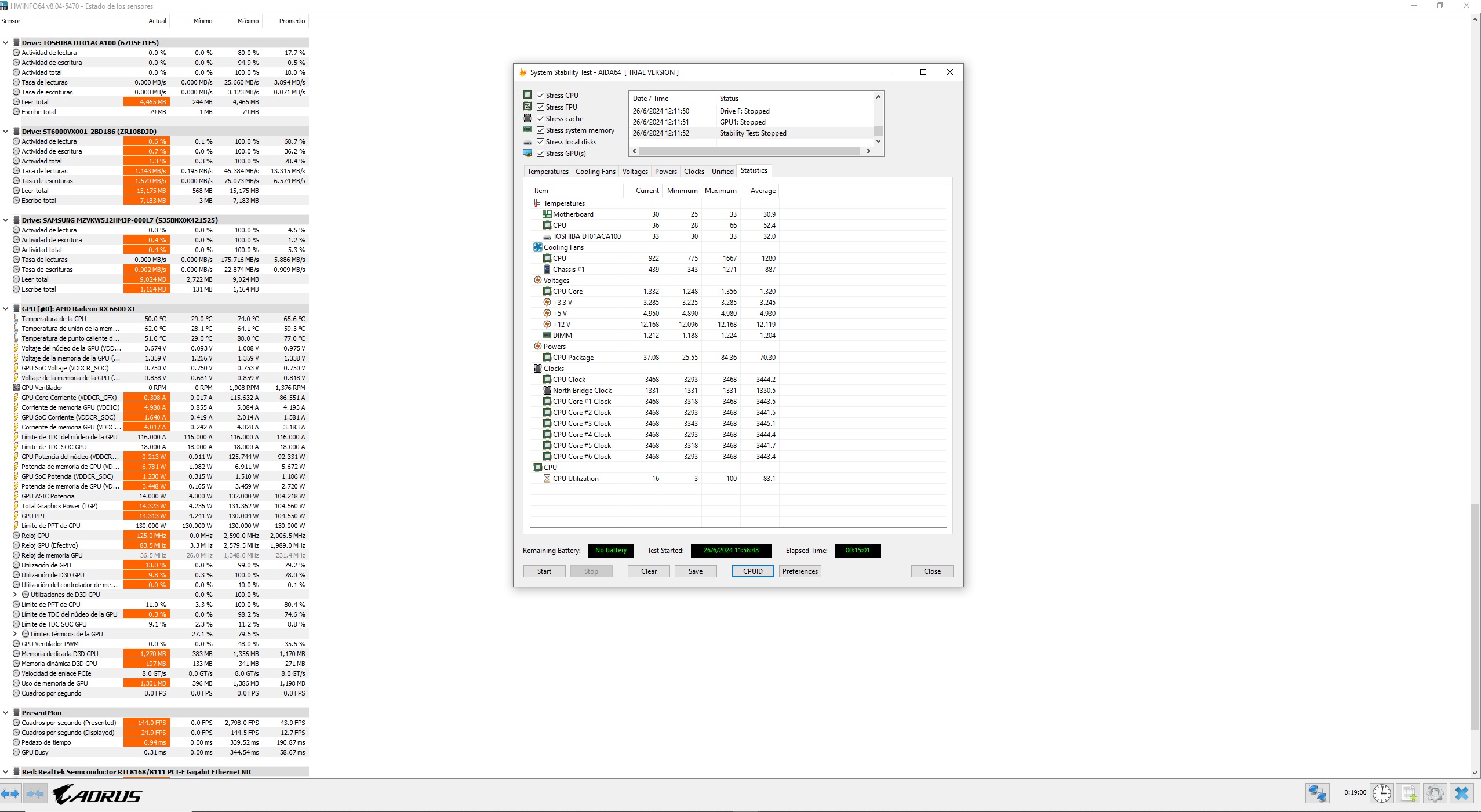Screen dimensions: 1481x812
Task: Collapse the Drive TOSHIBA DT01ACA100 group
Action: [x=6, y=43]
